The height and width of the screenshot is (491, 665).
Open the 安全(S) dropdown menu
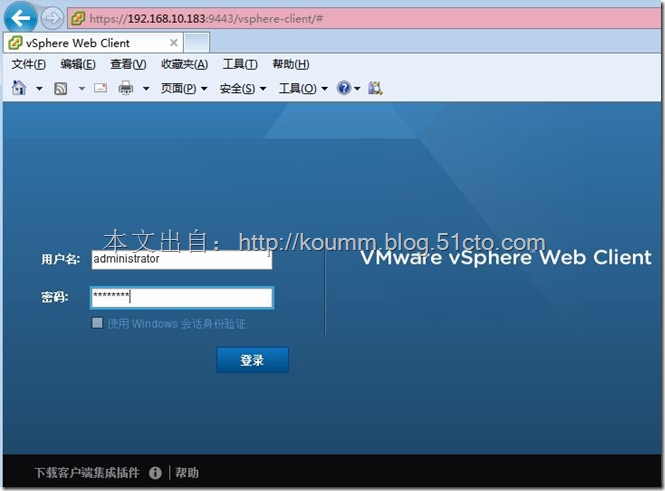click(x=243, y=88)
